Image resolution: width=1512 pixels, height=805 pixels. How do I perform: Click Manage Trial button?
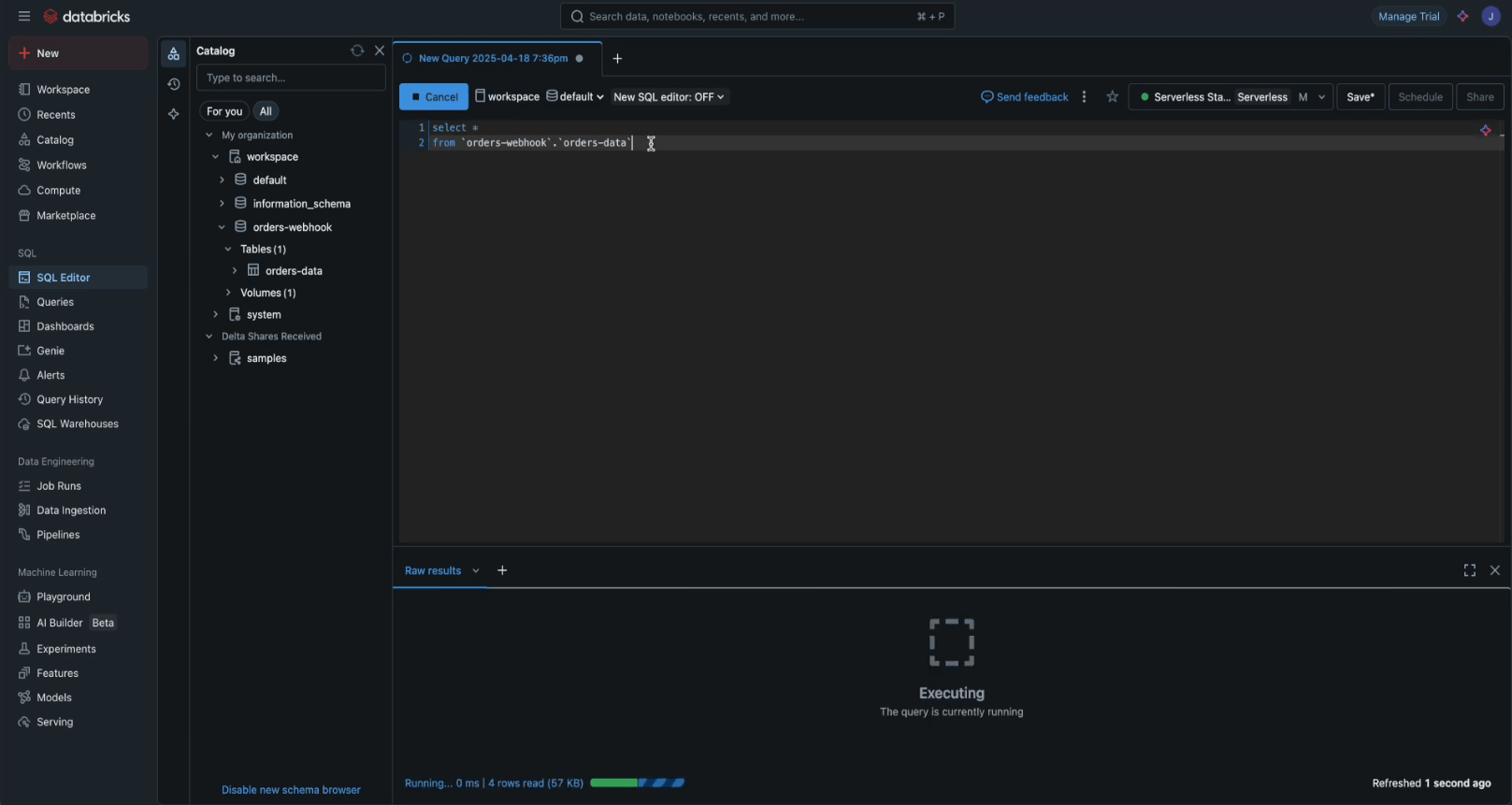tap(1408, 17)
